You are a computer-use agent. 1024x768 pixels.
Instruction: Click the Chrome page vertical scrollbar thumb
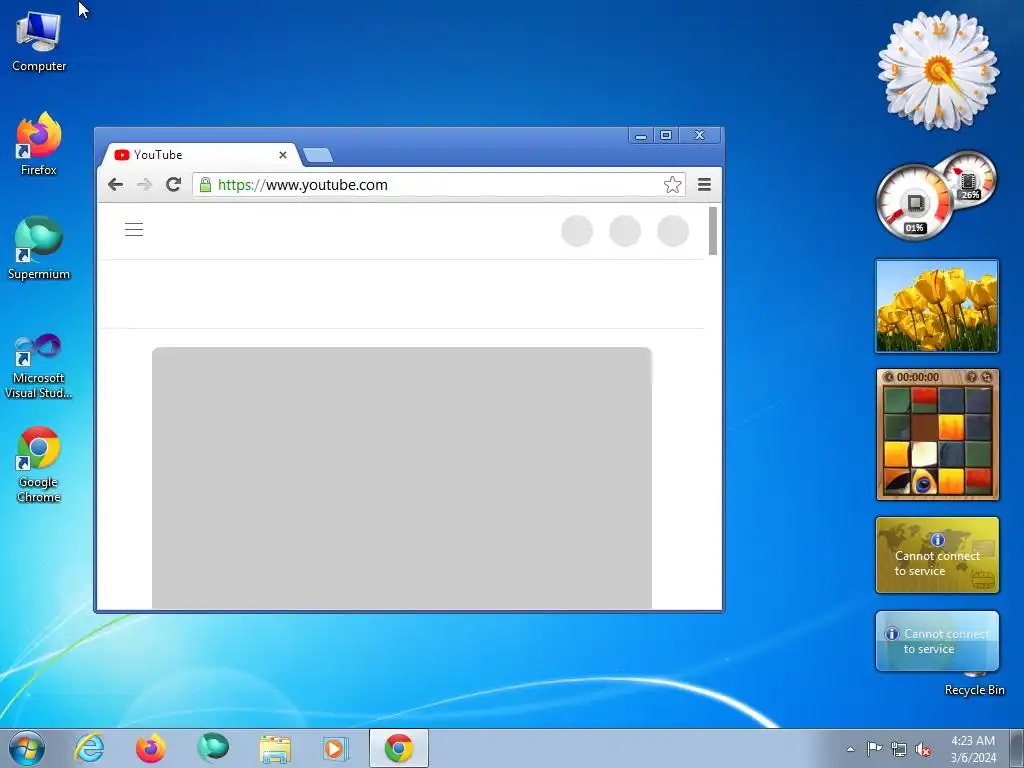pos(713,231)
